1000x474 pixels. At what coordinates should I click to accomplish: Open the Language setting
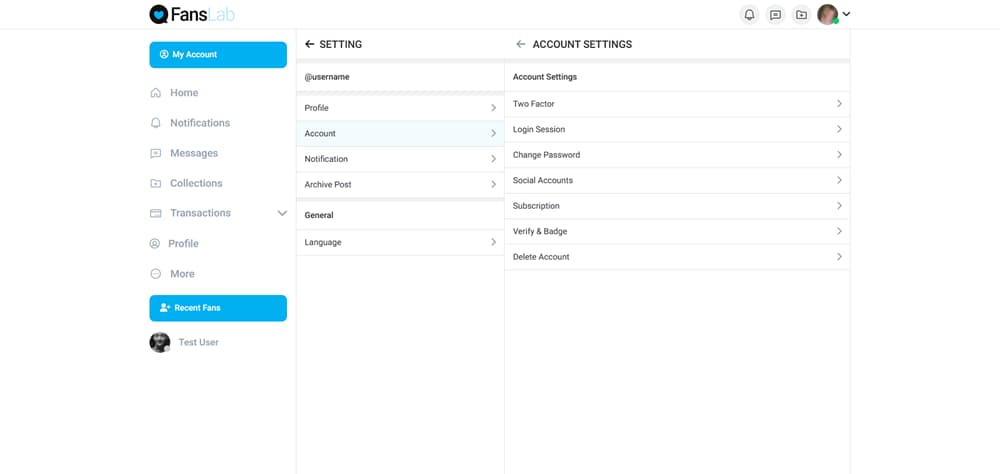click(400, 242)
